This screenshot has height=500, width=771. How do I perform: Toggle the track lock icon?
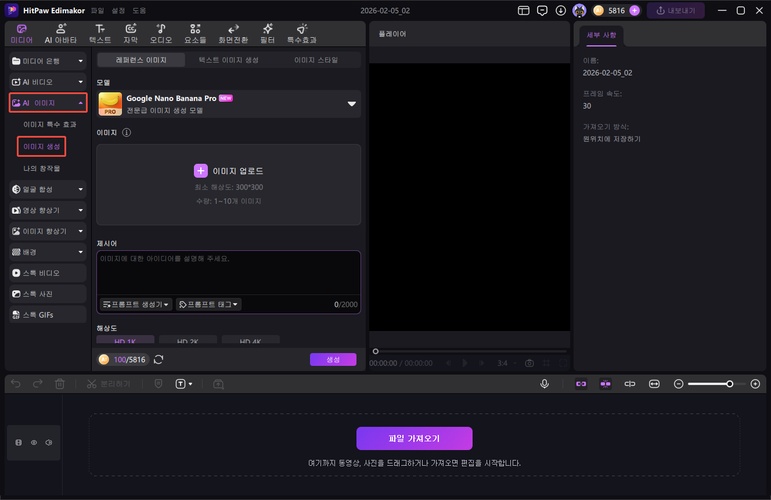[19, 442]
